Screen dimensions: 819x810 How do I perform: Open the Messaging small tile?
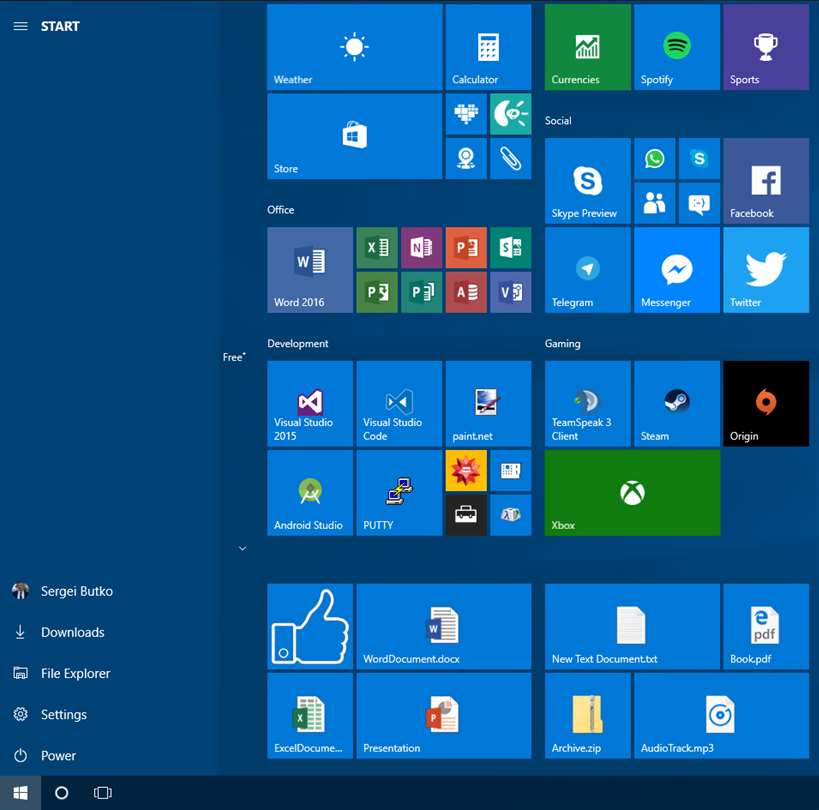(699, 204)
